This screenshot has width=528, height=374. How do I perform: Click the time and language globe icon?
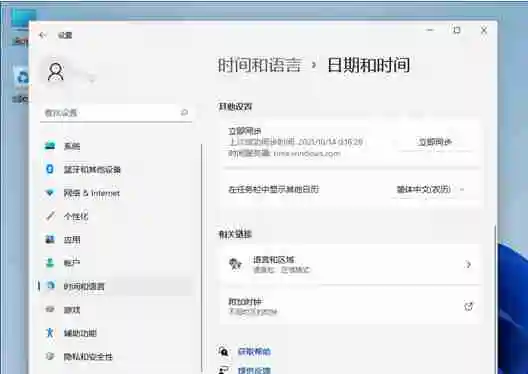tap(50, 286)
